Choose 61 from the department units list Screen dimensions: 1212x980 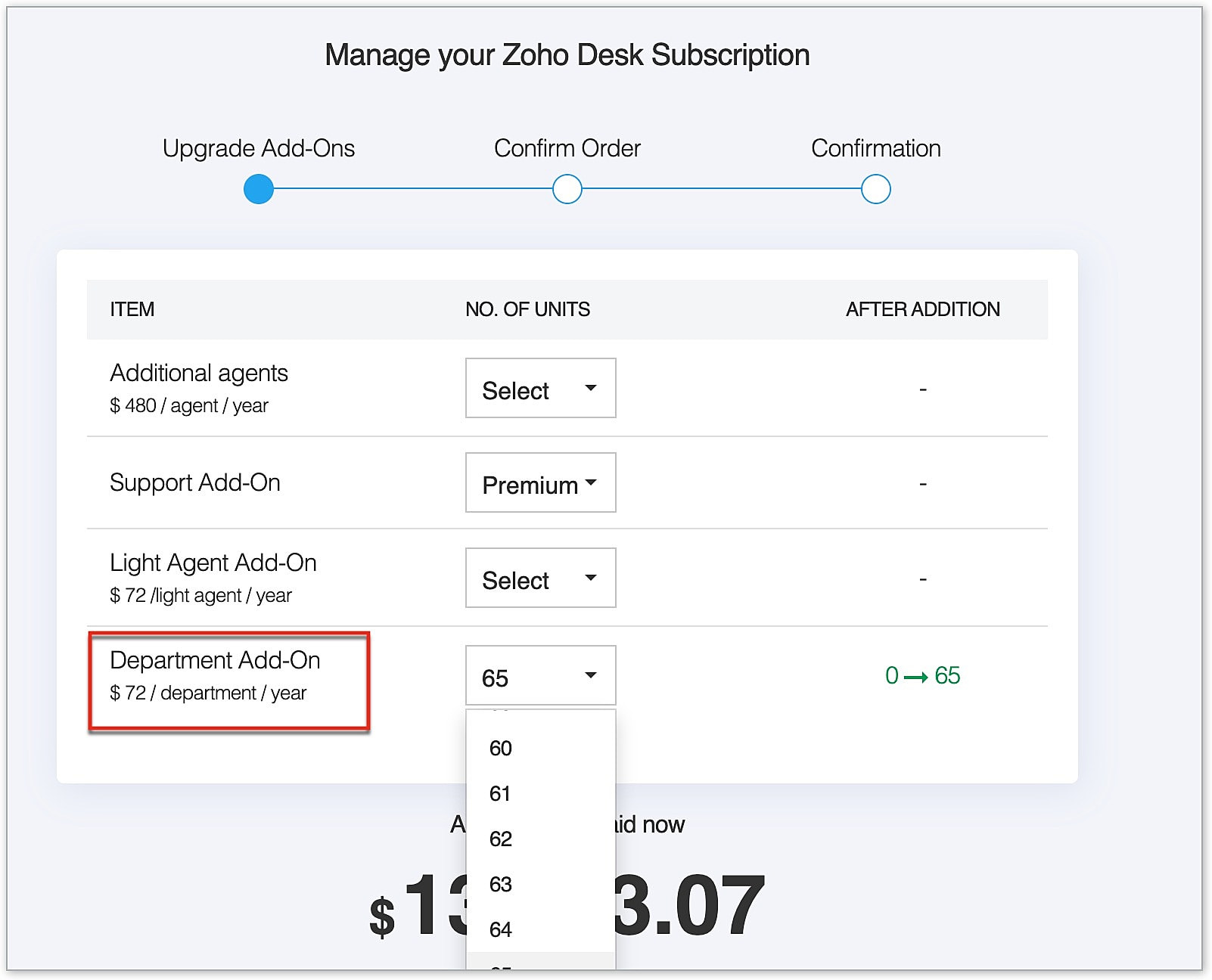pos(540,793)
